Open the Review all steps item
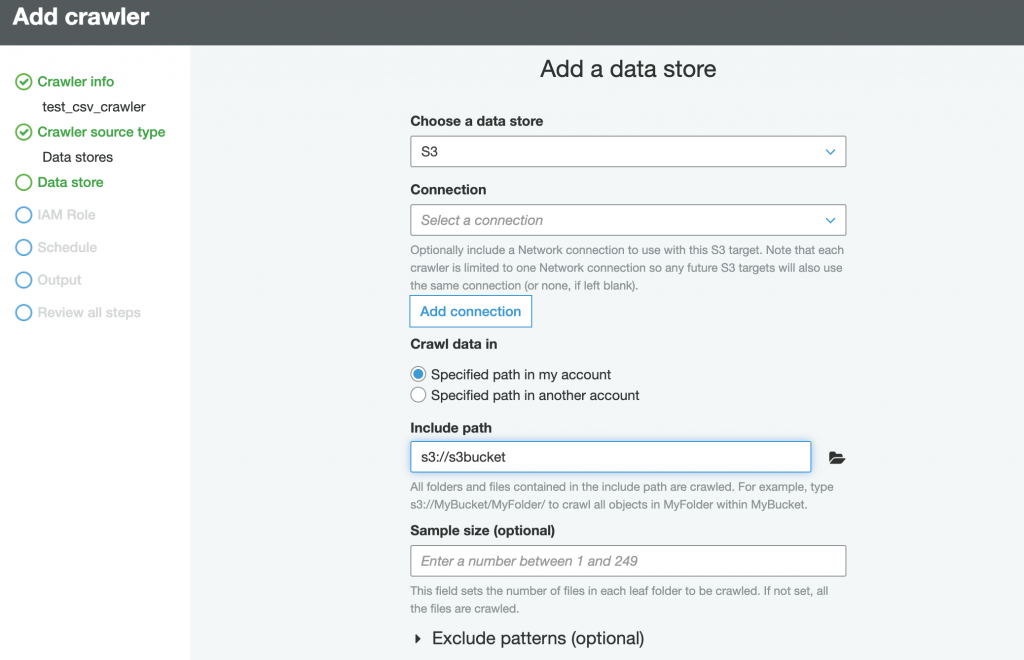The width and height of the screenshot is (1024, 660). coord(89,313)
